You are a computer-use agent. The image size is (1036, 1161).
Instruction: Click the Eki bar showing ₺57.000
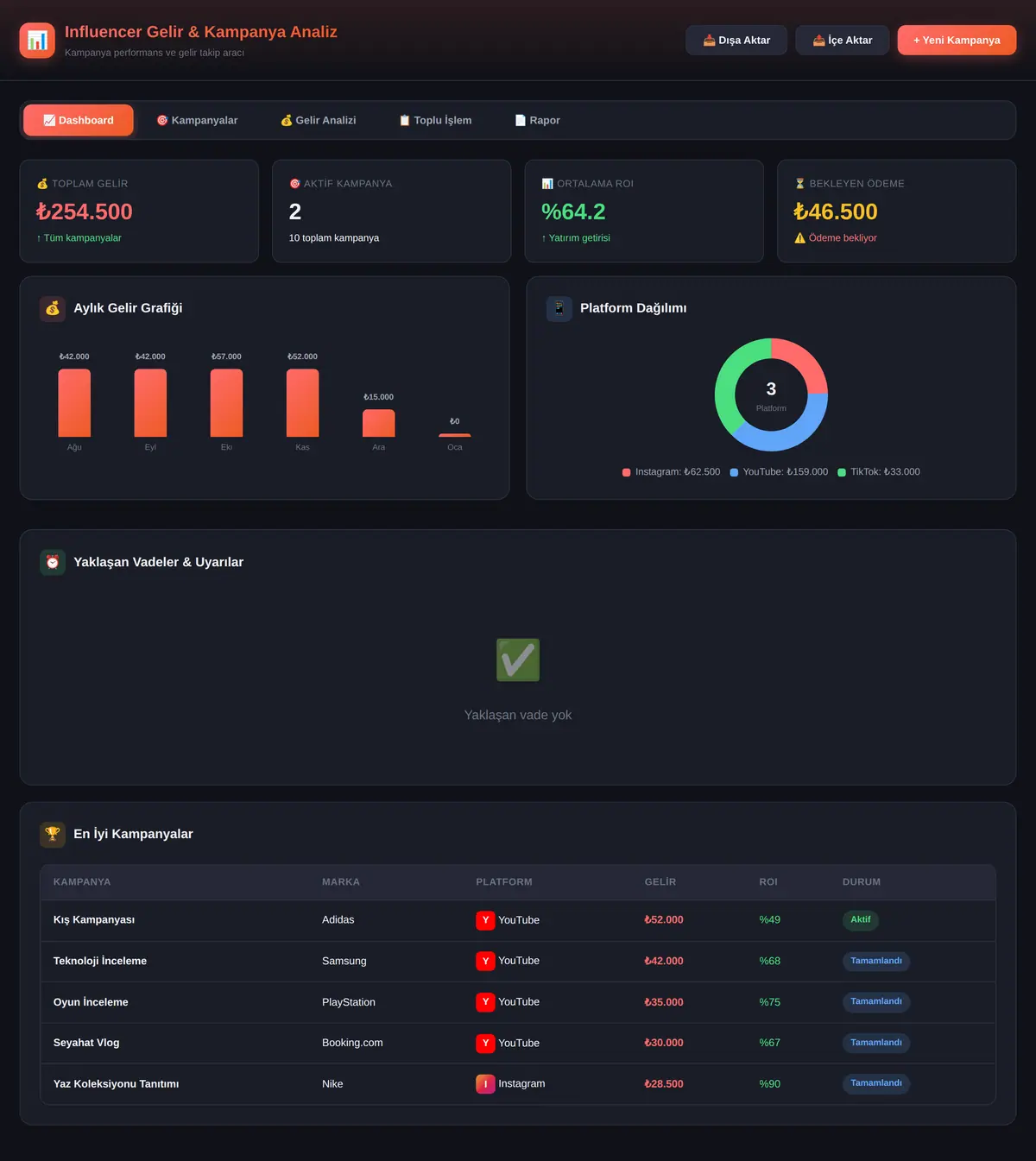point(226,403)
